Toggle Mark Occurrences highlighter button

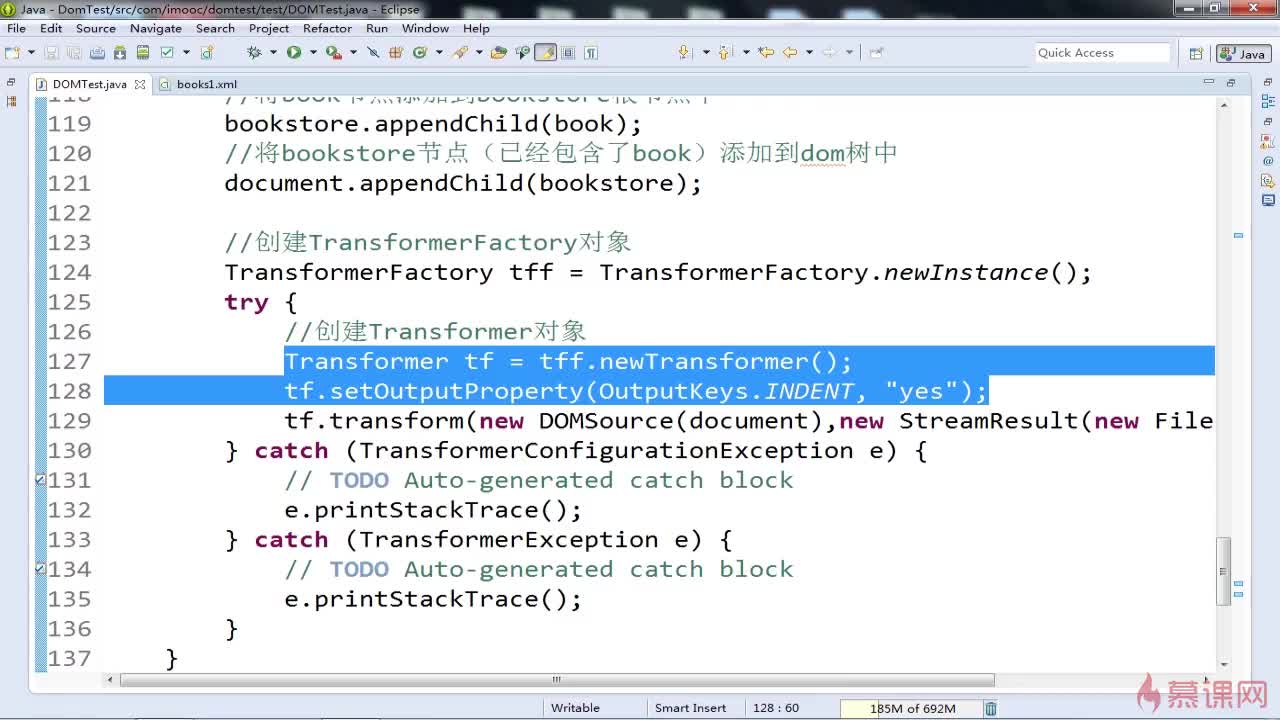pos(545,52)
